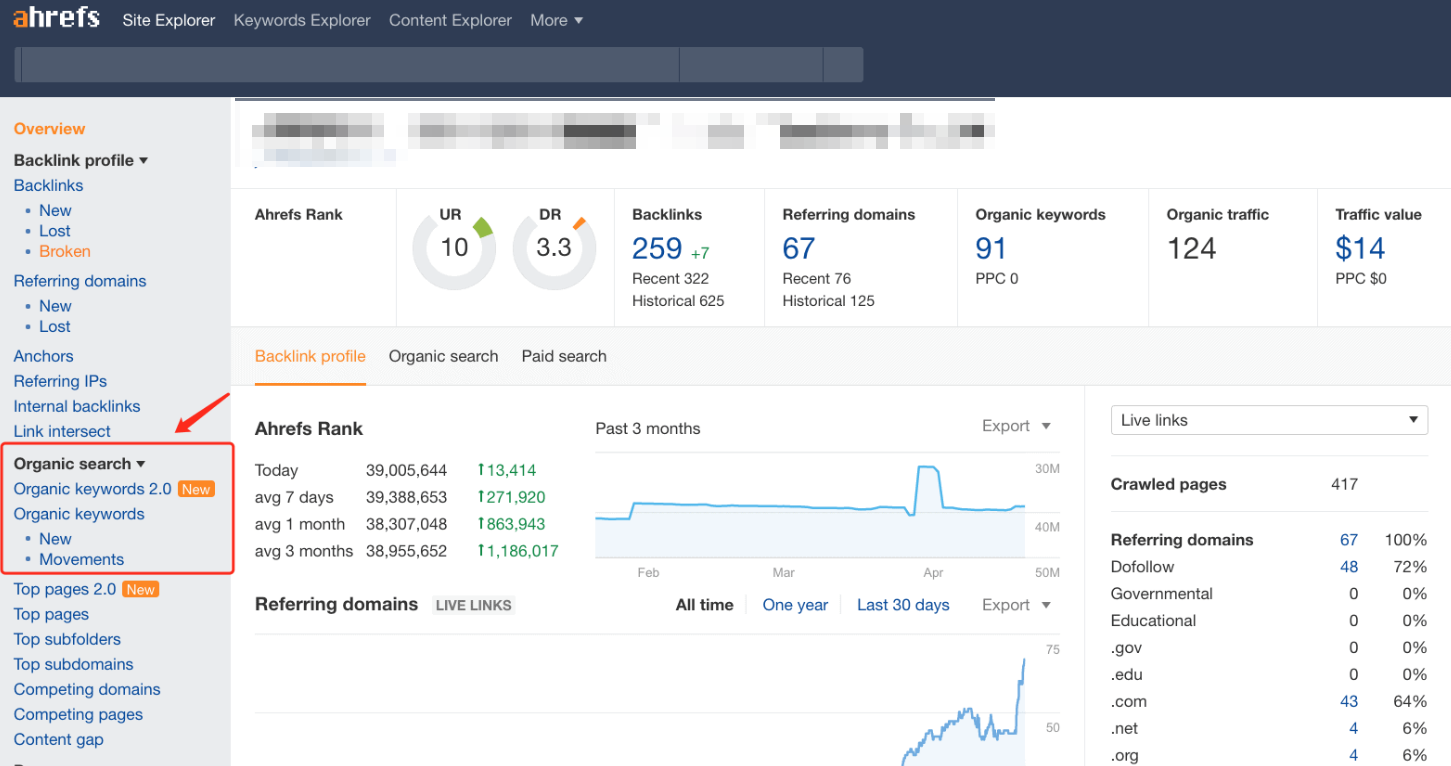Open Broken backlinks in the sidebar
The image size is (1451, 766).
(x=65, y=251)
